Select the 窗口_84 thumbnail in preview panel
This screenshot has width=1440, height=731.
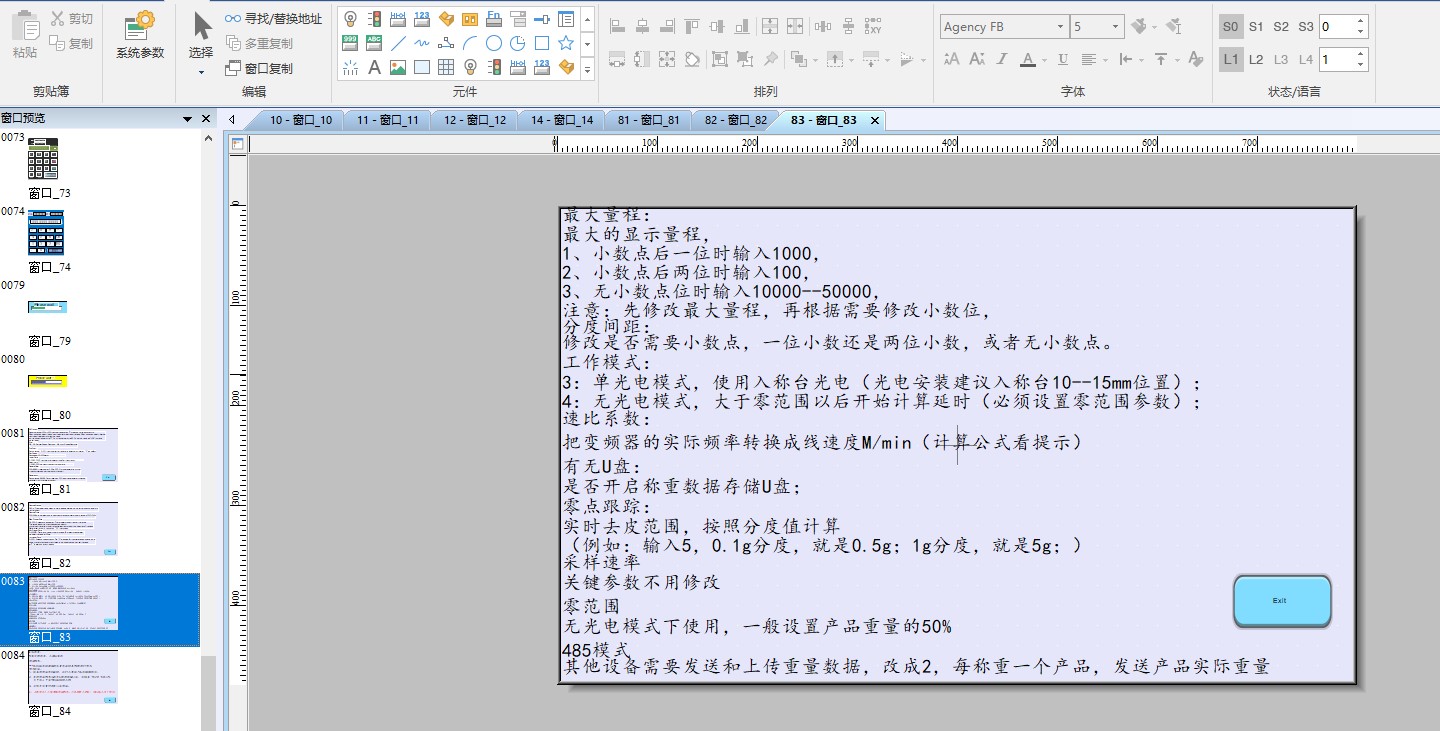[72, 675]
